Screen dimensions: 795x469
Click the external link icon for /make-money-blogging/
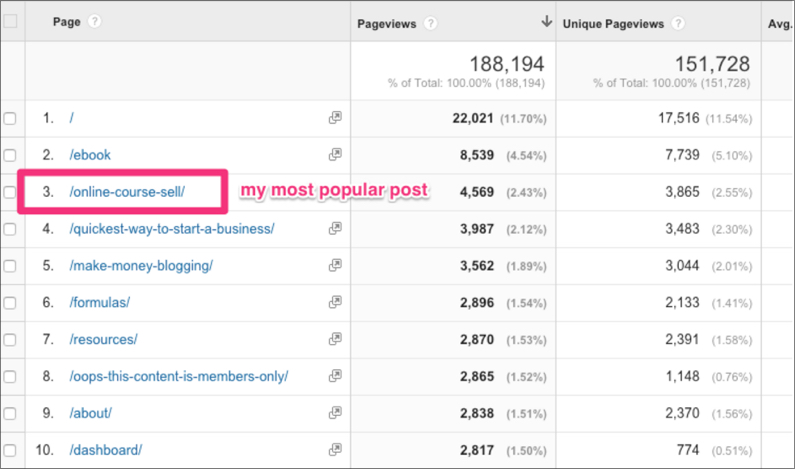click(335, 266)
